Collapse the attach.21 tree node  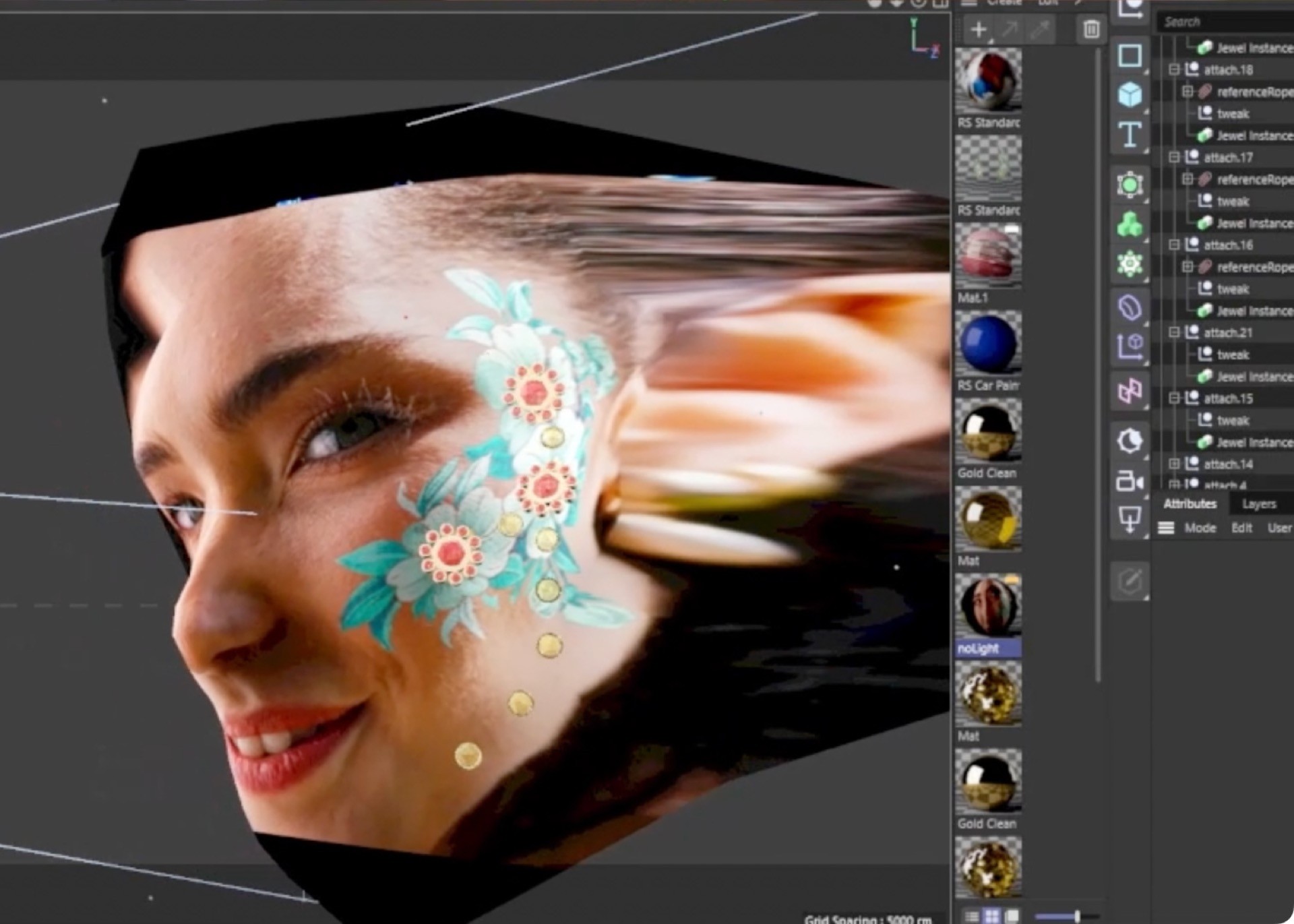coord(1174,332)
